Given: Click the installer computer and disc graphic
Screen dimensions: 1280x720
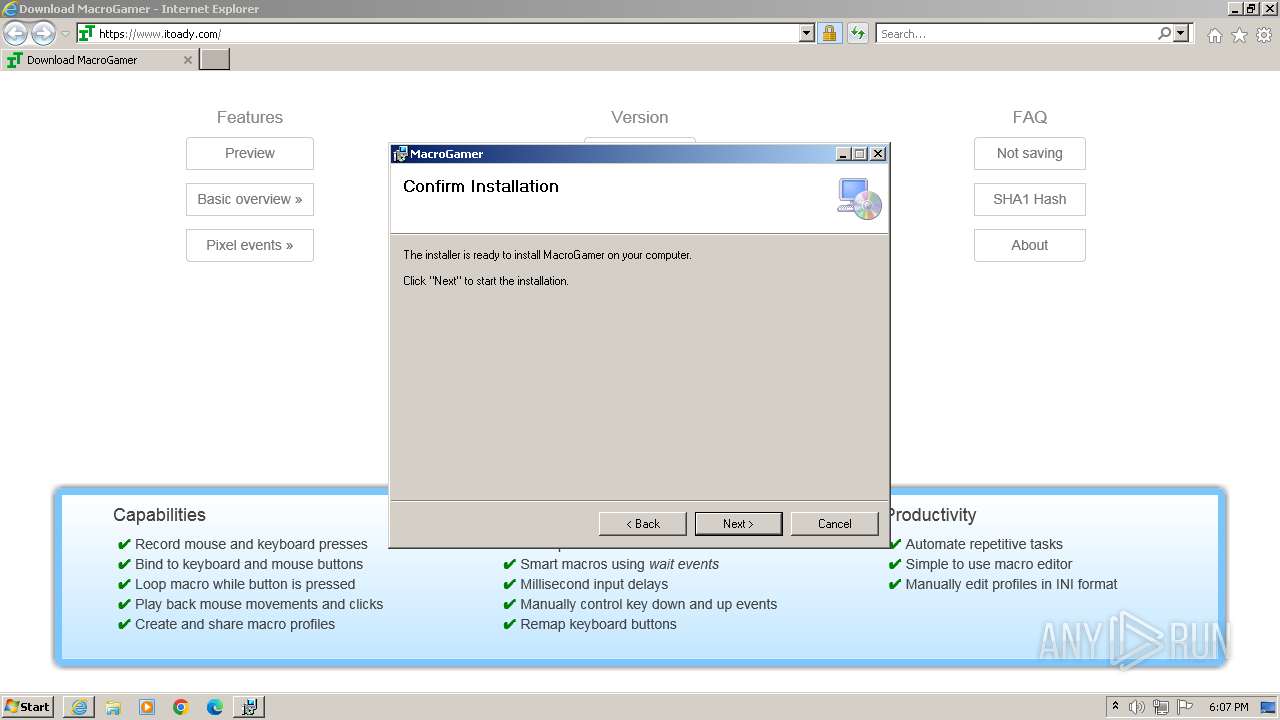Looking at the screenshot, I should [x=859, y=198].
